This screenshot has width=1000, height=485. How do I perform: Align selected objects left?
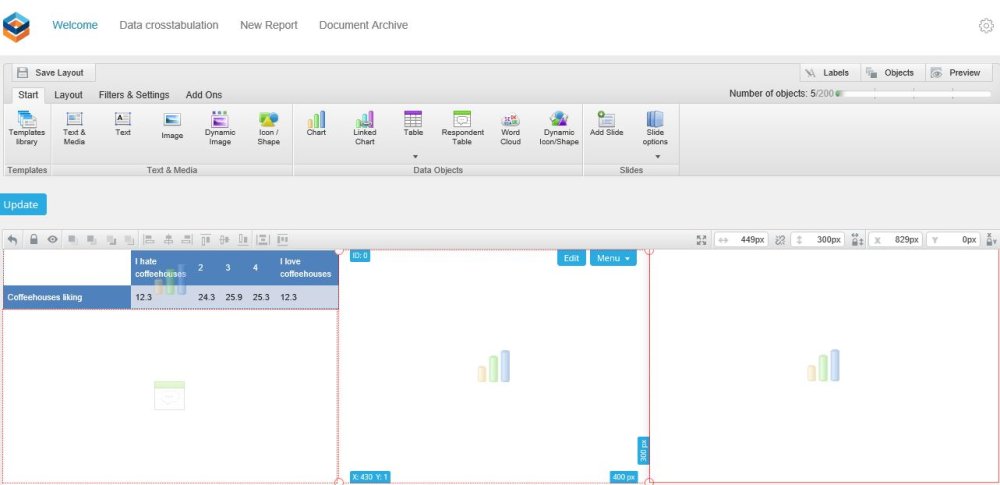[x=149, y=240]
